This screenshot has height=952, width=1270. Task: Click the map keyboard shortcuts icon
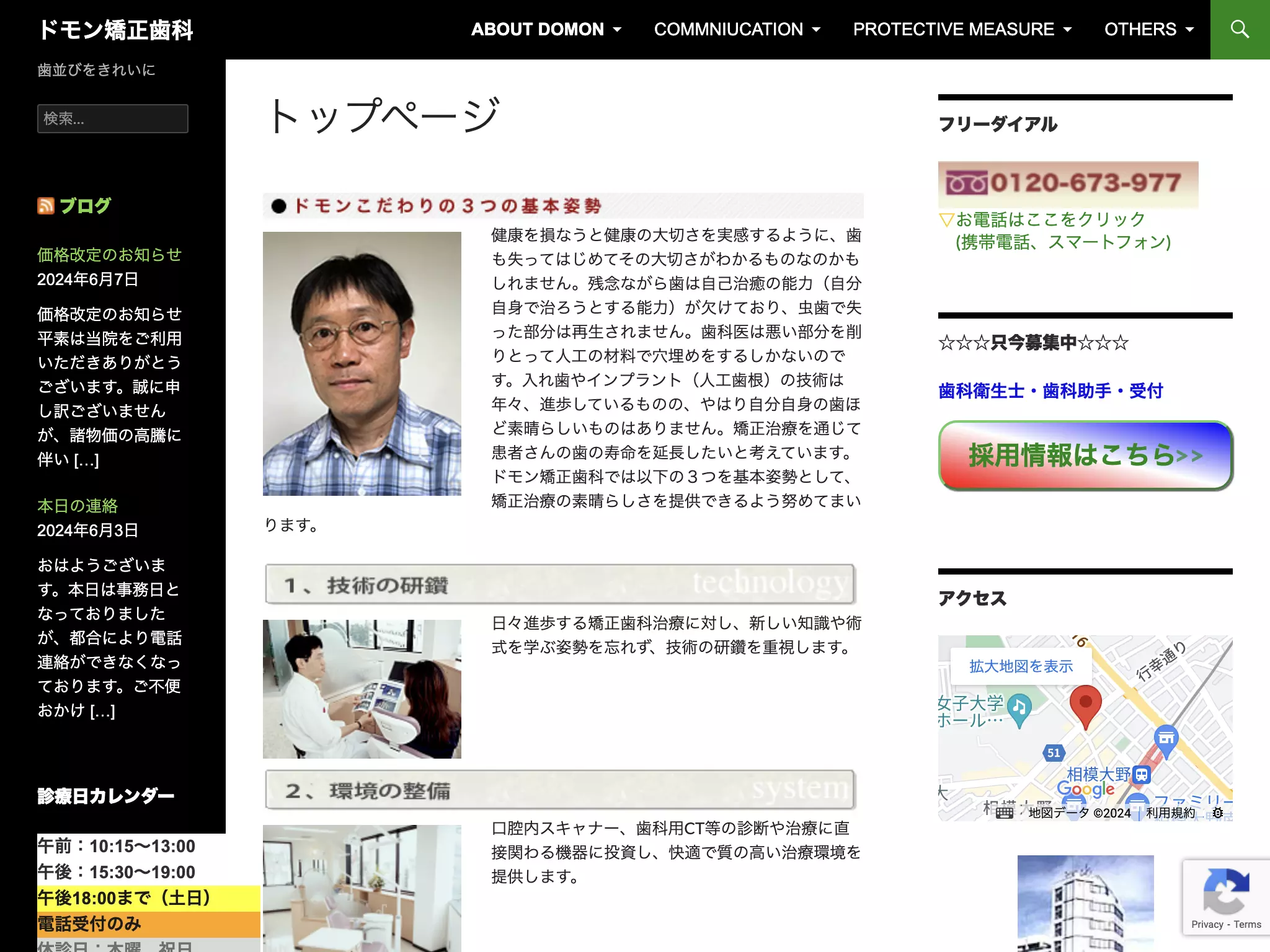(1005, 813)
